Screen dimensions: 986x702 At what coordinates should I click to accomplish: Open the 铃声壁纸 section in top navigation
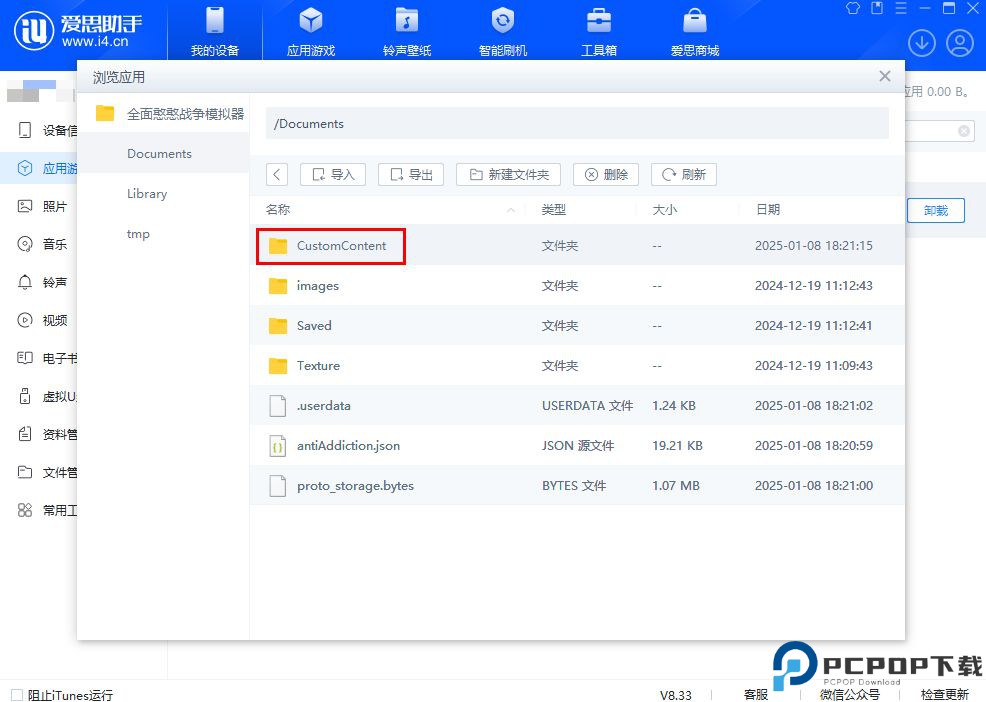coord(406,30)
